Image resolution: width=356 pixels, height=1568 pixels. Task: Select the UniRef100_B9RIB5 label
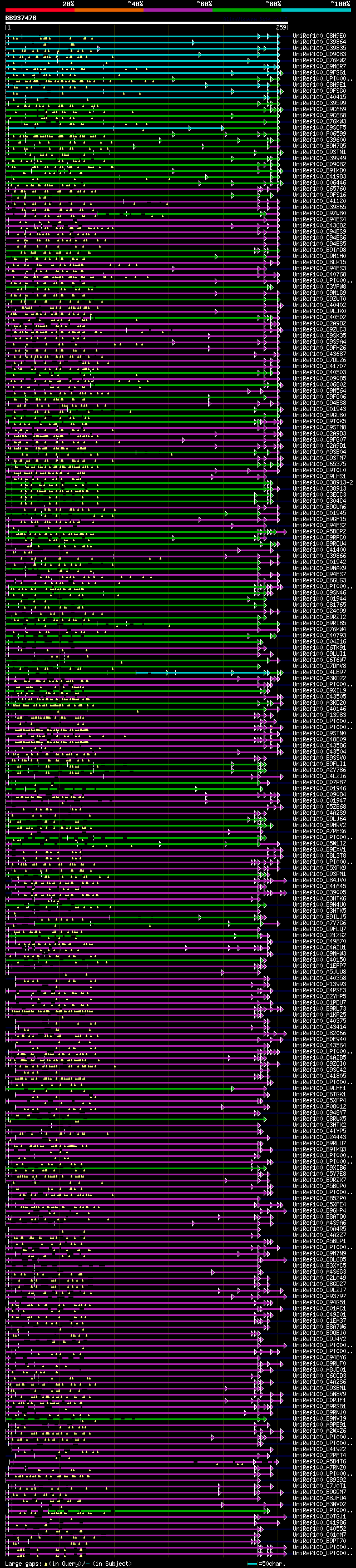(x=319, y=624)
